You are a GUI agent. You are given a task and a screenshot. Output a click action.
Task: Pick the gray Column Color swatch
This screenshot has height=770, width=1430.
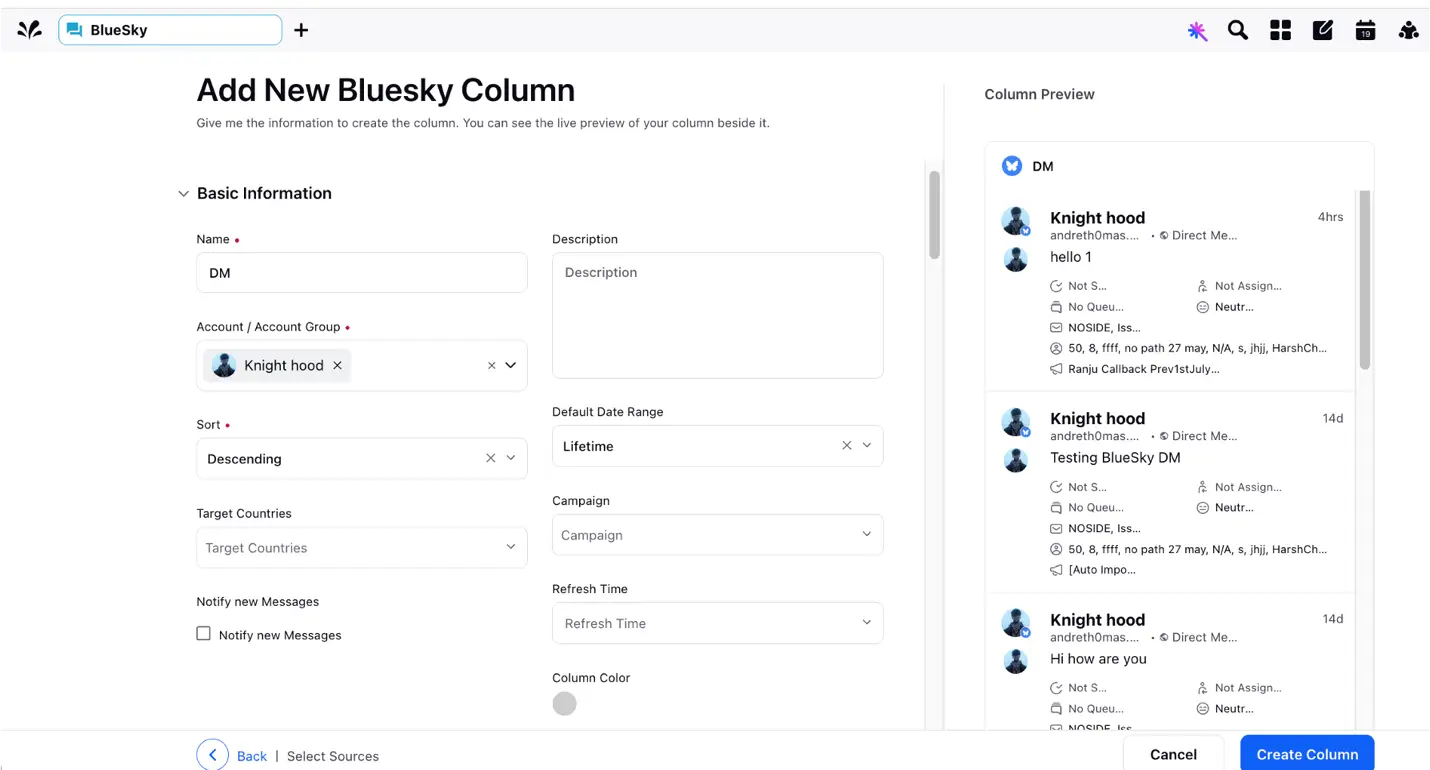point(565,704)
